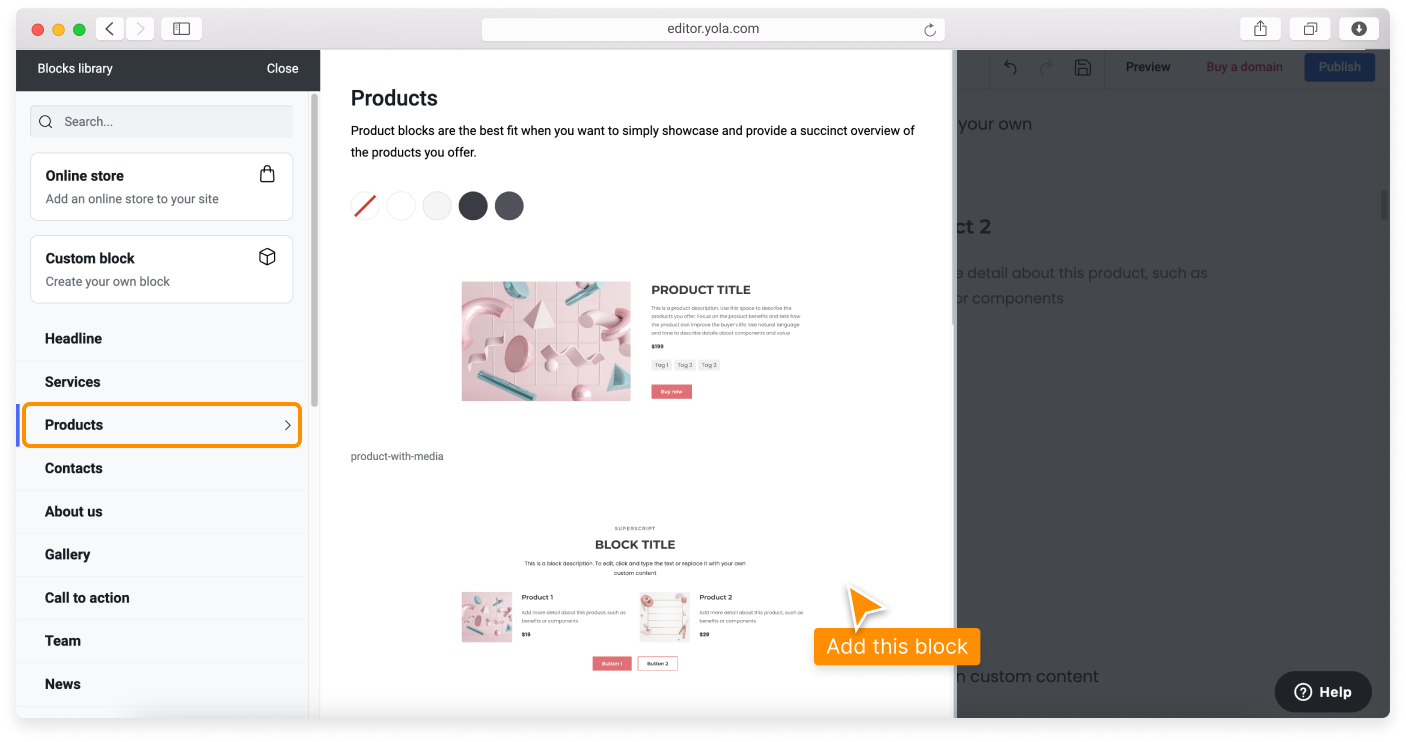
Task: Redo a change with the redo arrow
Action: [1046, 67]
